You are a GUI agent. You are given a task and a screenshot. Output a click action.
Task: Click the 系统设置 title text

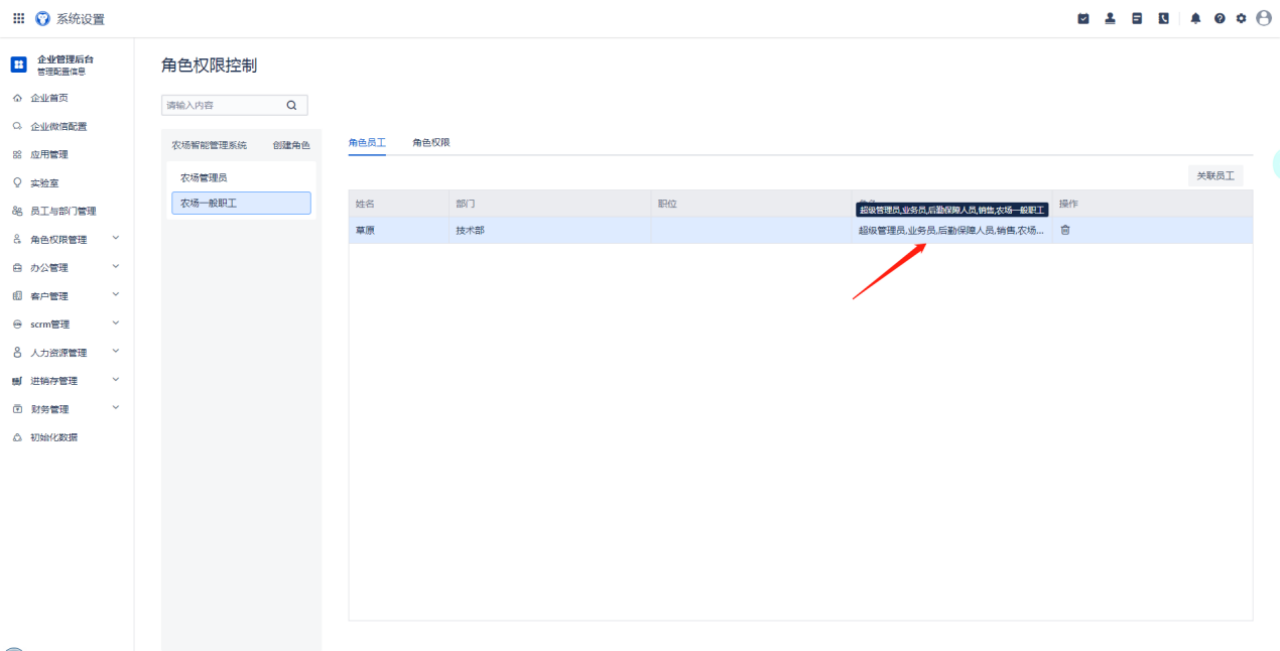[x=80, y=19]
